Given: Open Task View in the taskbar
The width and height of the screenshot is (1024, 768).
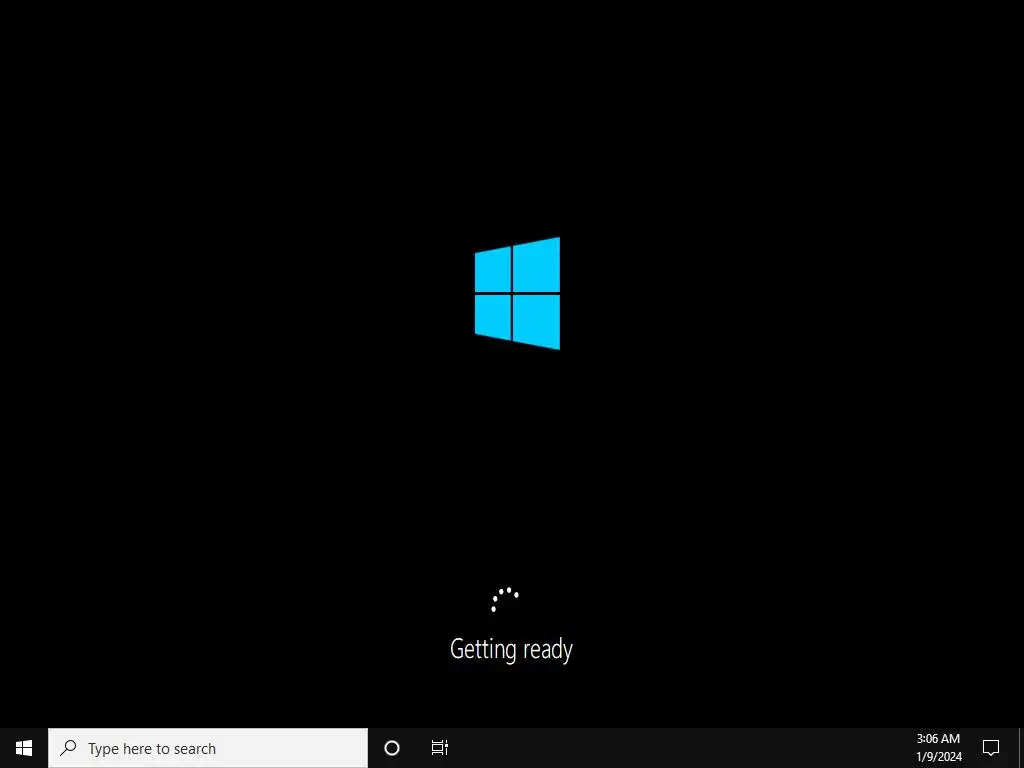Looking at the screenshot, I should pyautogui.click(x=440, y=748).
